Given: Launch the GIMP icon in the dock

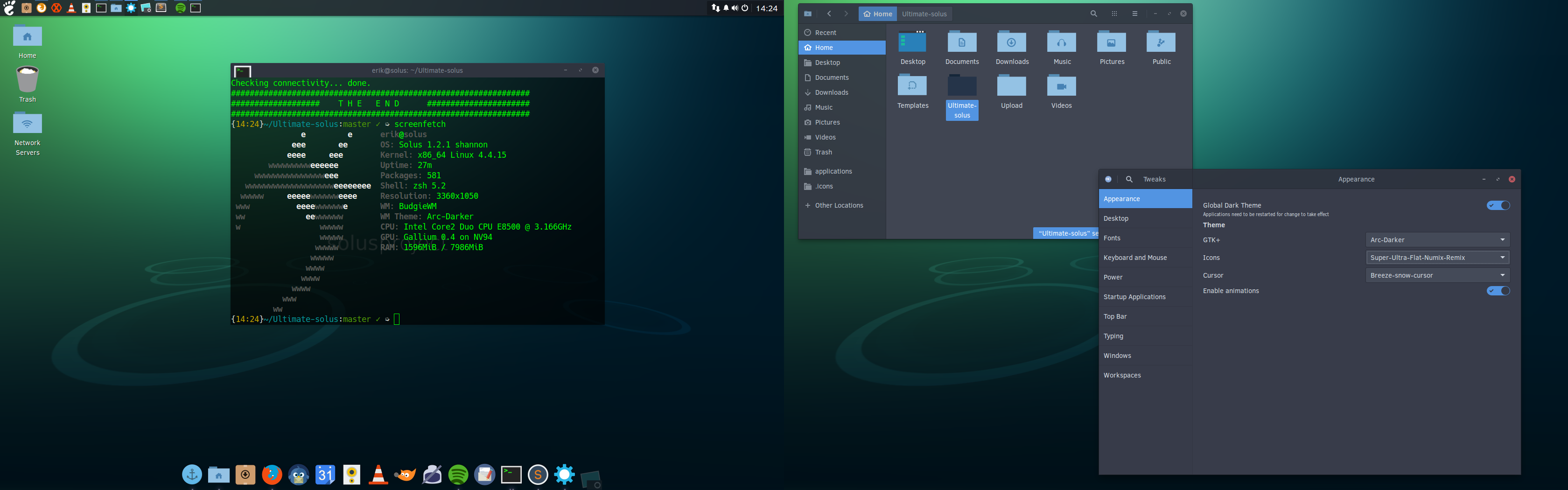Looking at the screenshot, I should click(405, 475).
